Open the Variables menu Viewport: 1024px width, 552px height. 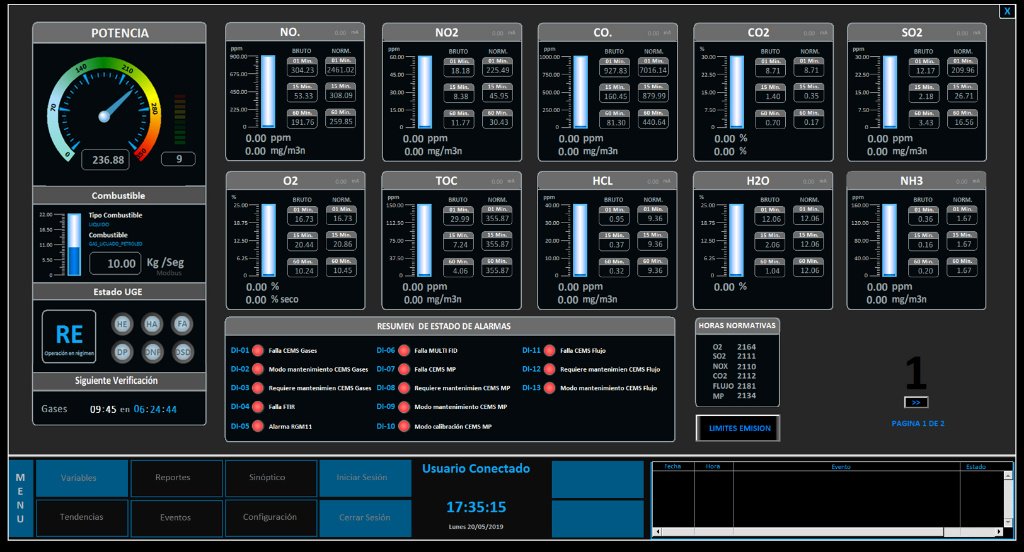(82, 478)
